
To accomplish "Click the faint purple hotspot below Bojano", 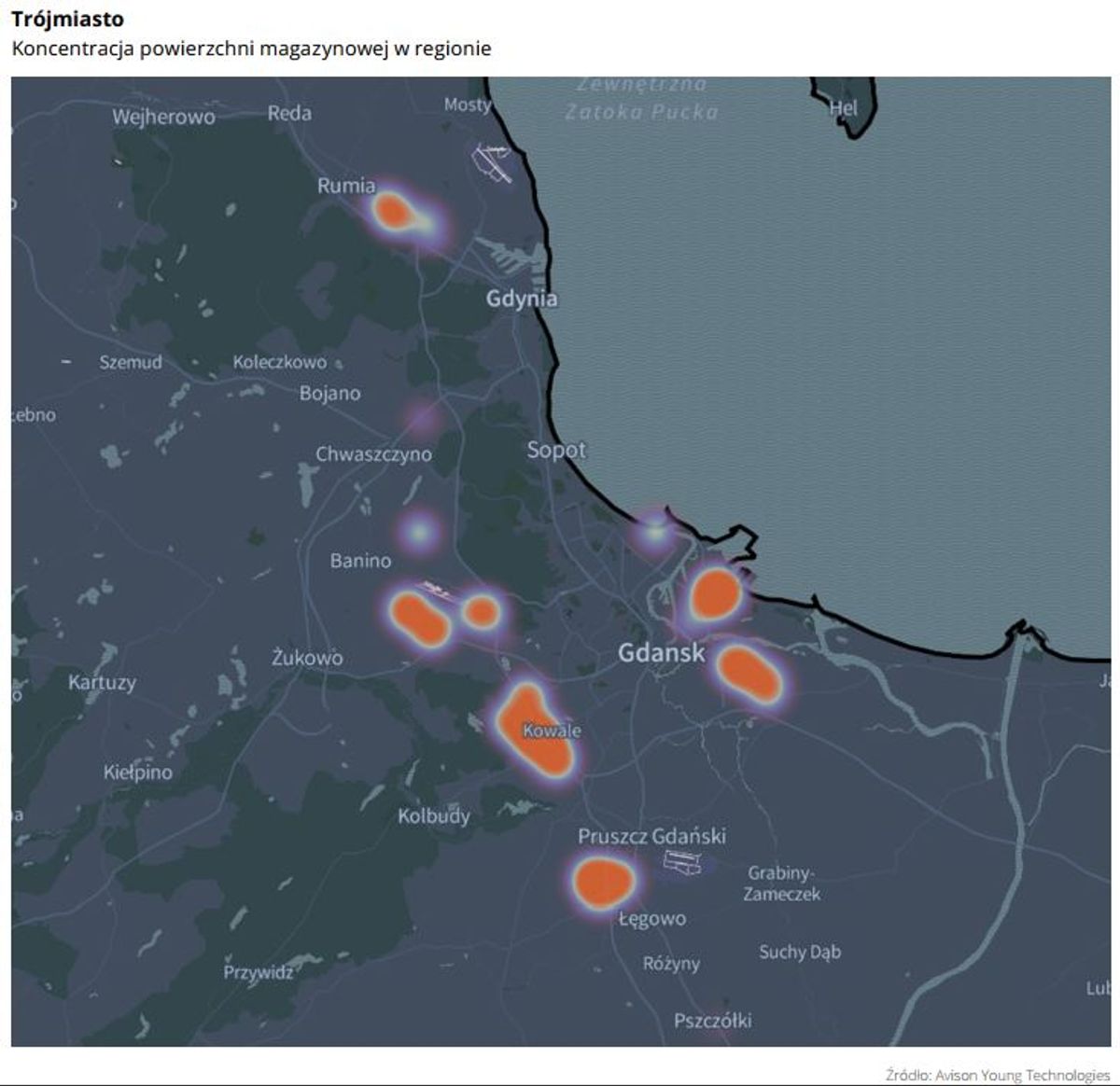I will click(x=423, y=417).
